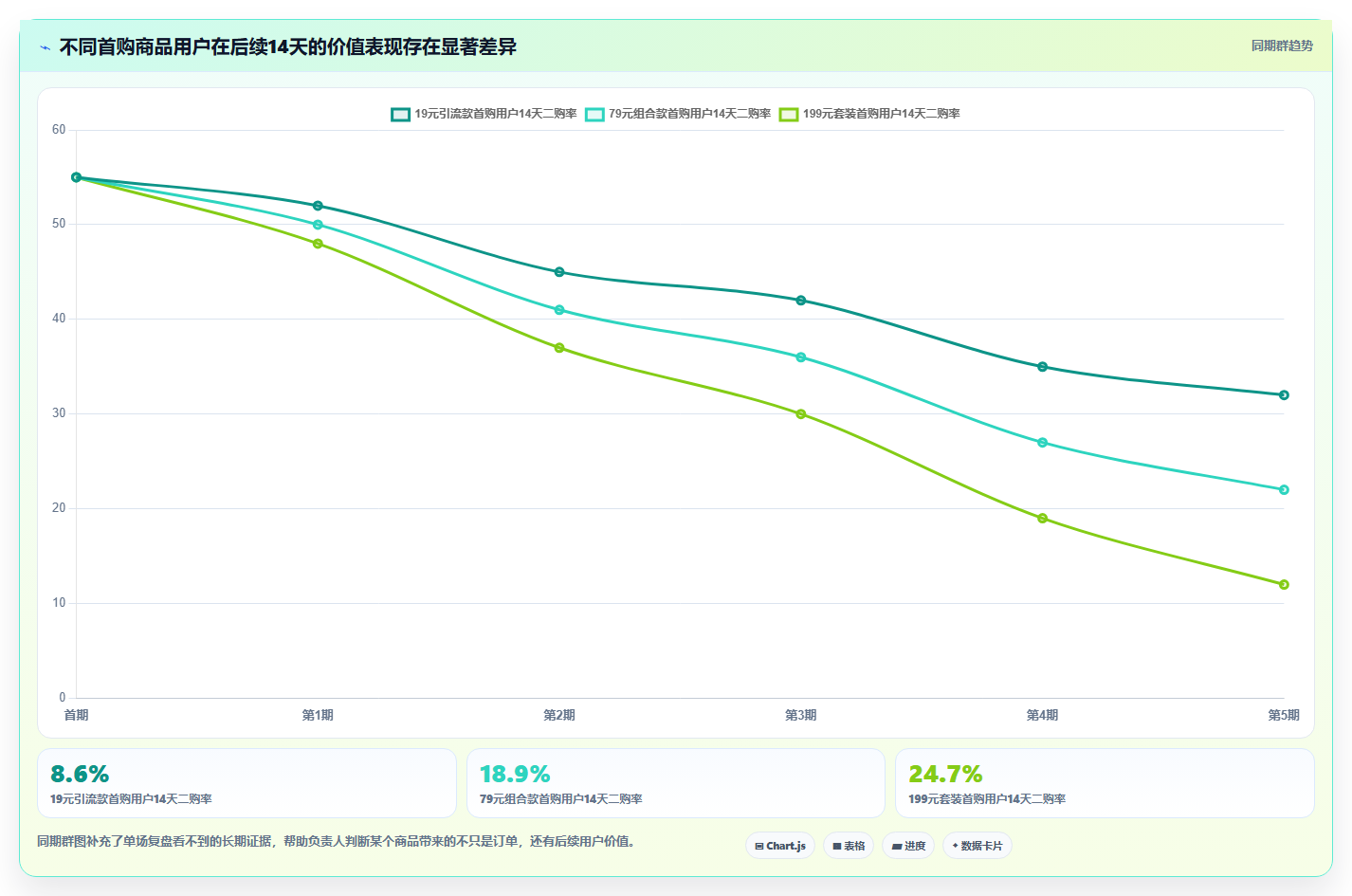Click the 8.6% stat card value
The image size is (1352, 896).
(80, 775)
